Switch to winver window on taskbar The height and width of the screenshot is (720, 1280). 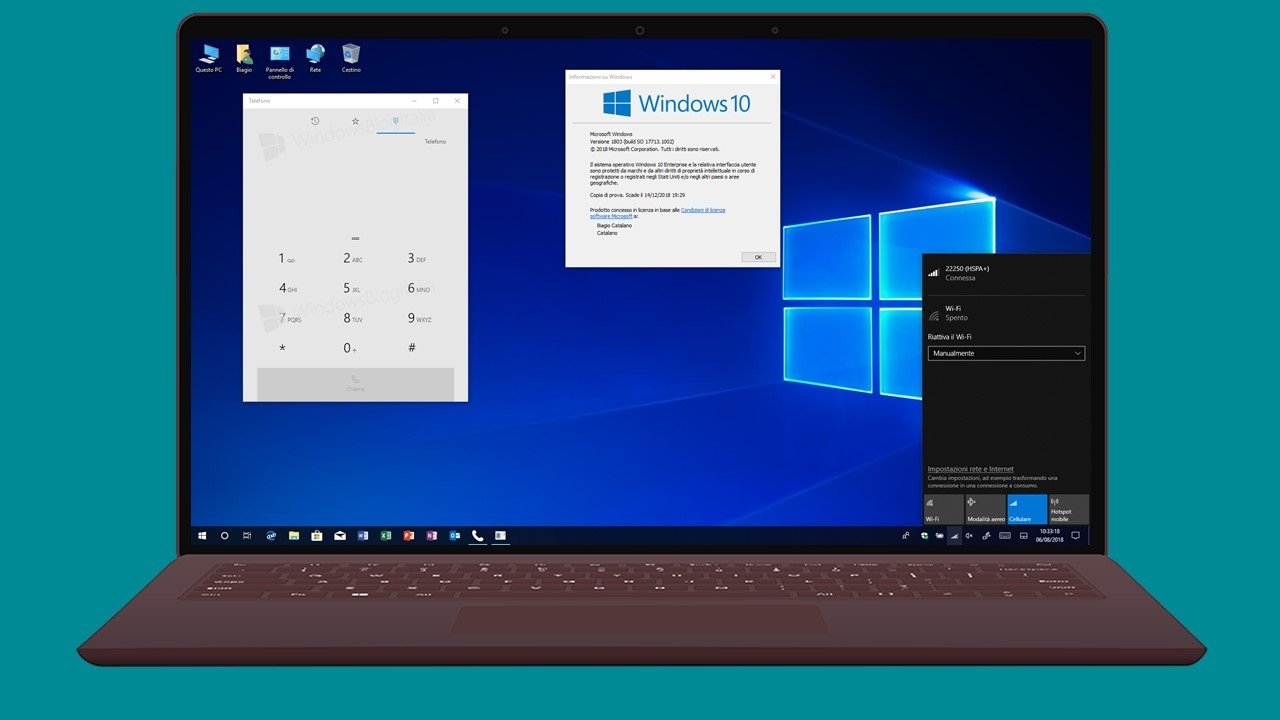click(x=501, y=536)
